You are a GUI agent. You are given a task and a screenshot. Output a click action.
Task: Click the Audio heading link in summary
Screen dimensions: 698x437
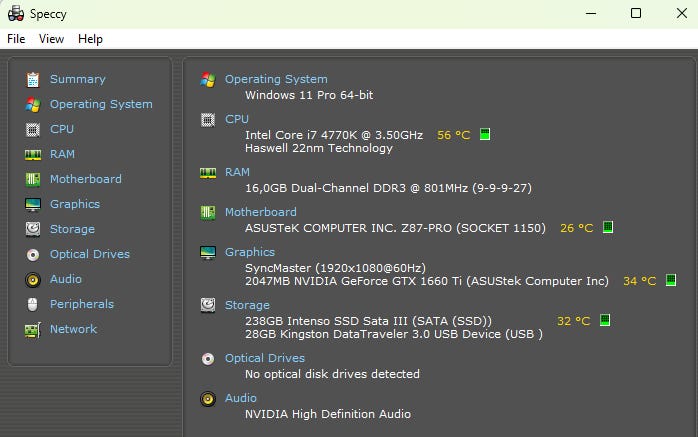click(x=240, y=398)
